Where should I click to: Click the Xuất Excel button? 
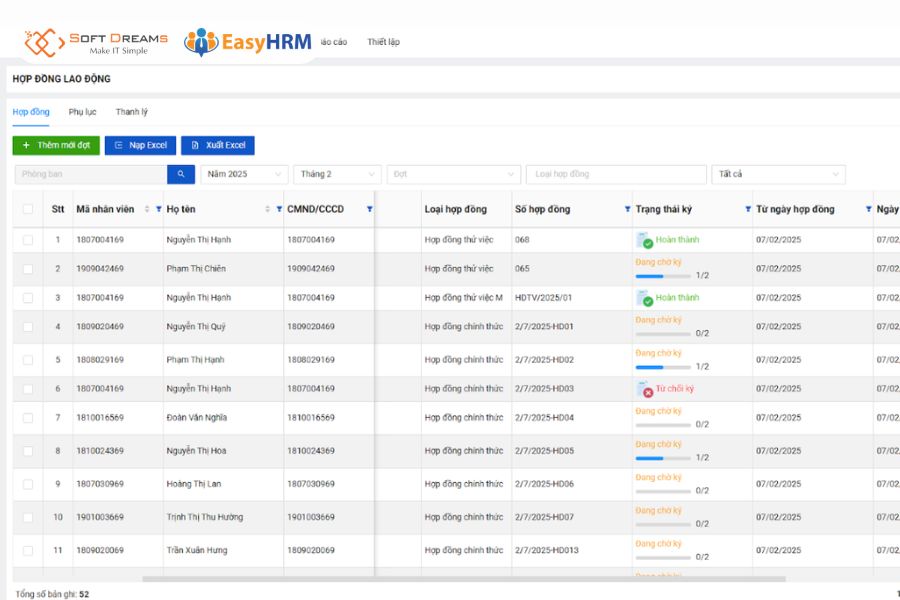218,145
